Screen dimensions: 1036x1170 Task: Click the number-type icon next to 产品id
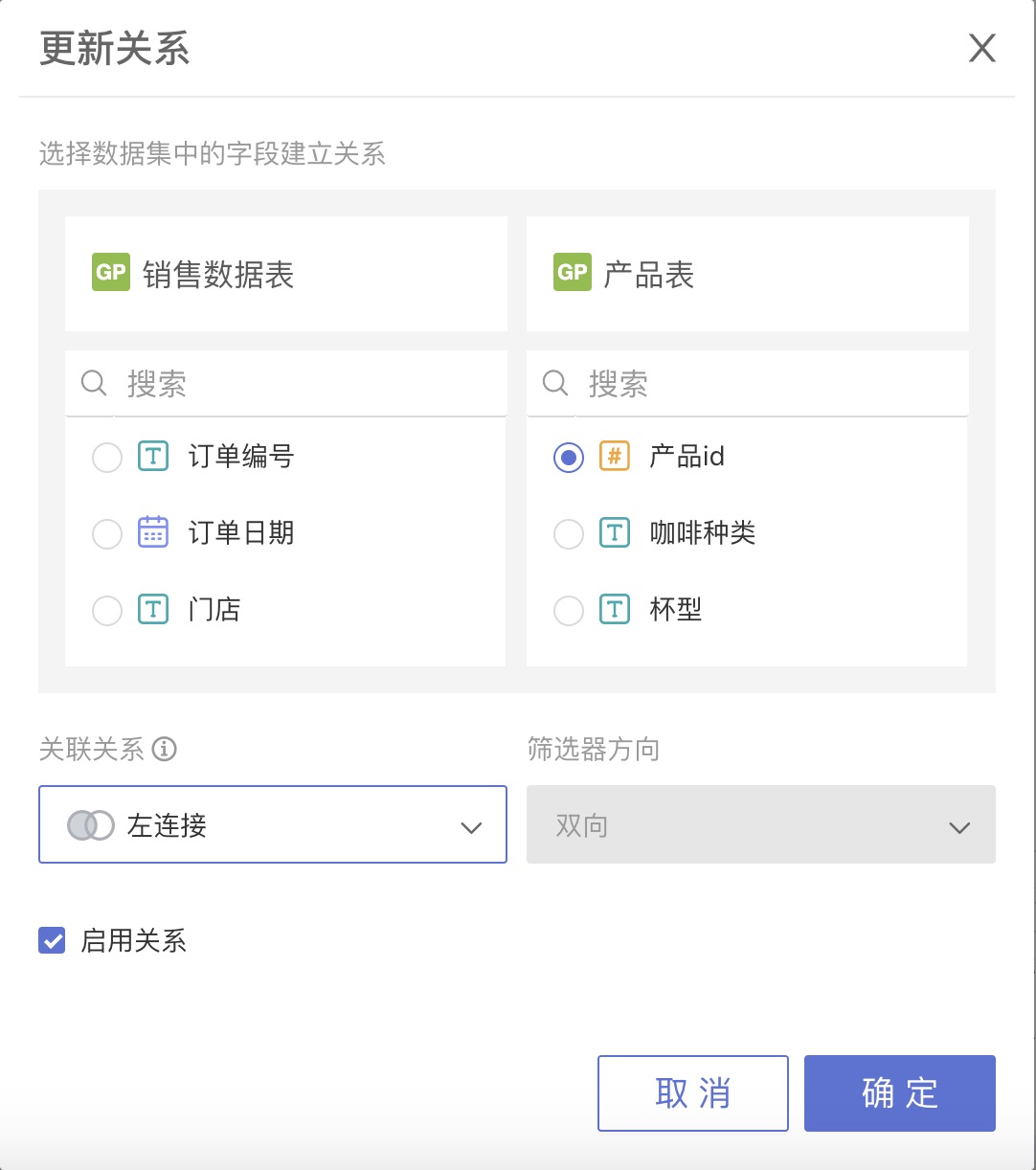(x=615, y=456)
